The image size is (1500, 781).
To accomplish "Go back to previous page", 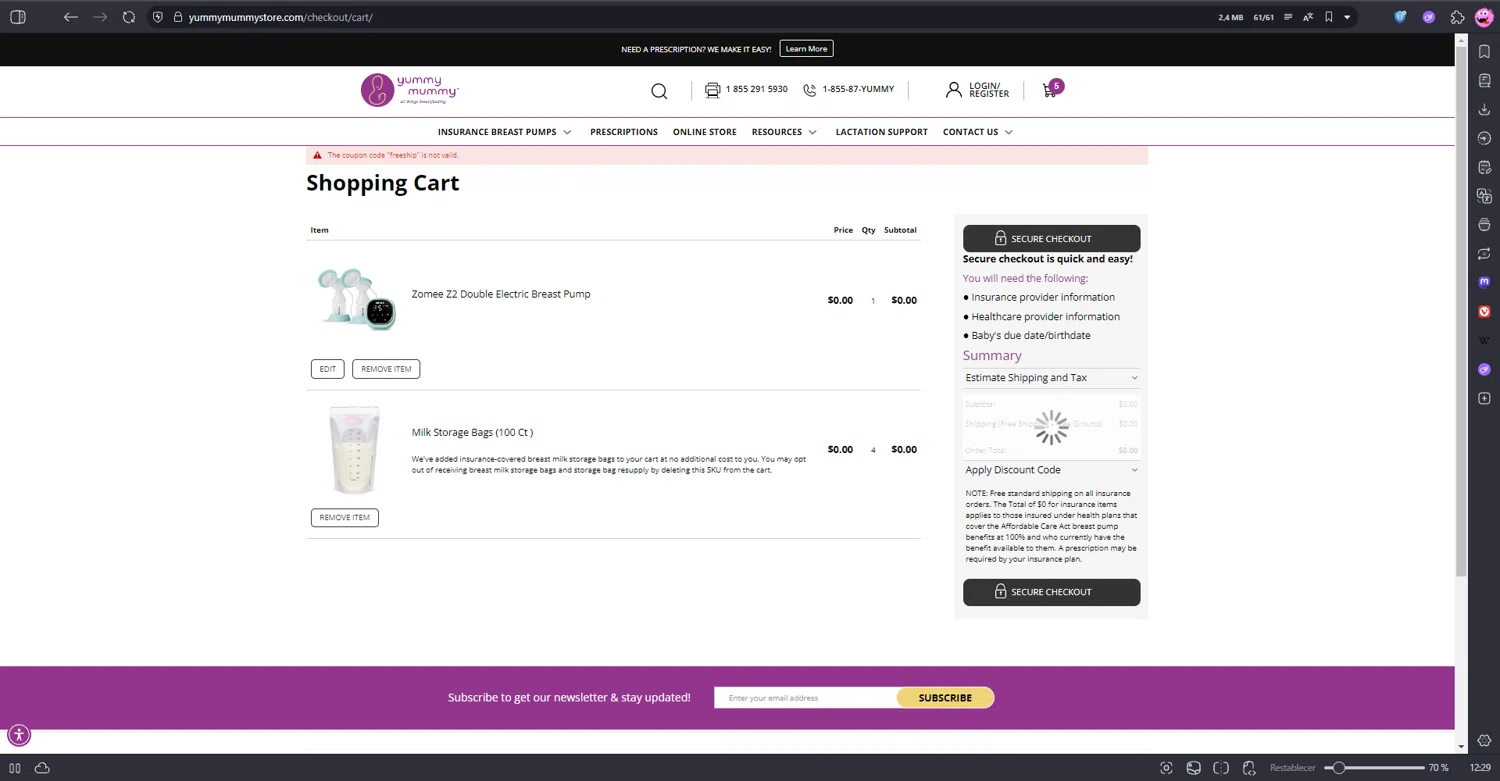I will coord(70,17).
